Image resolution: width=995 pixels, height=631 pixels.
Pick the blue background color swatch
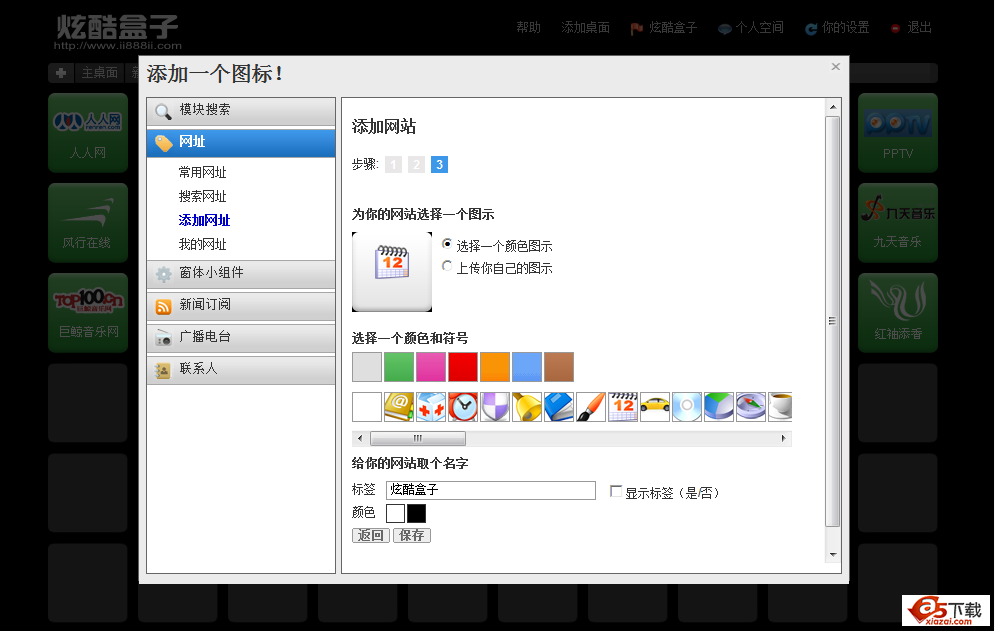pos(527,367)
